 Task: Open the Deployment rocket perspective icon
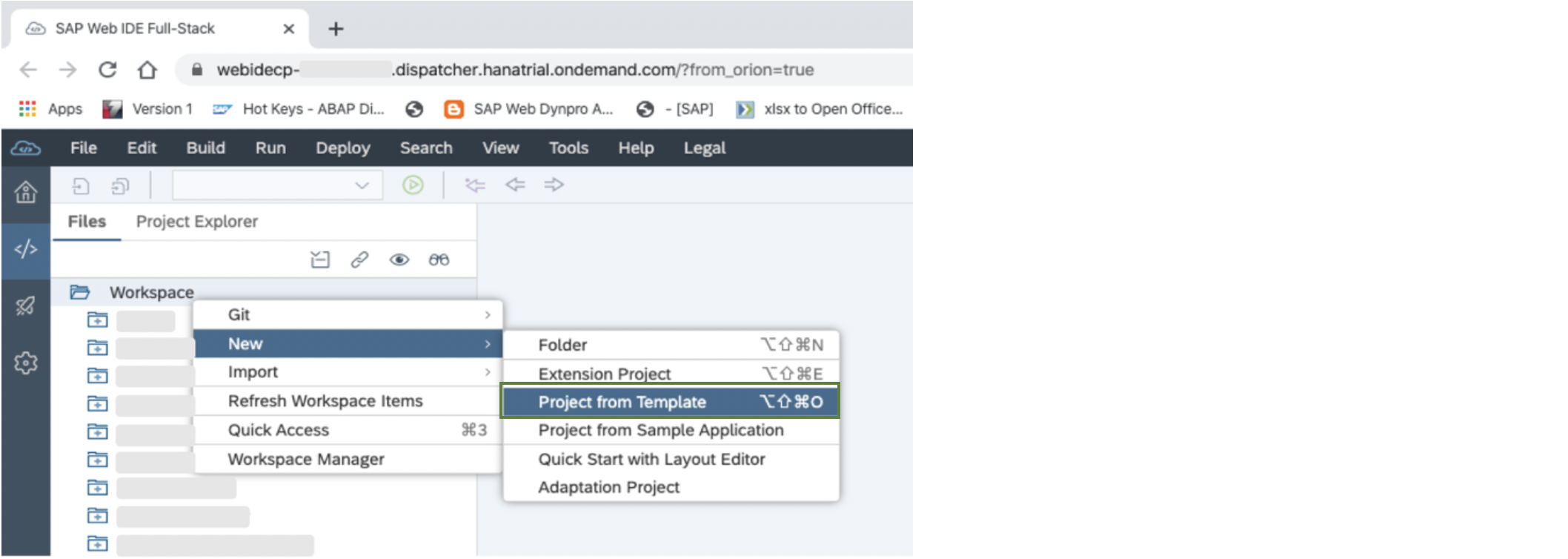(26, 305)
